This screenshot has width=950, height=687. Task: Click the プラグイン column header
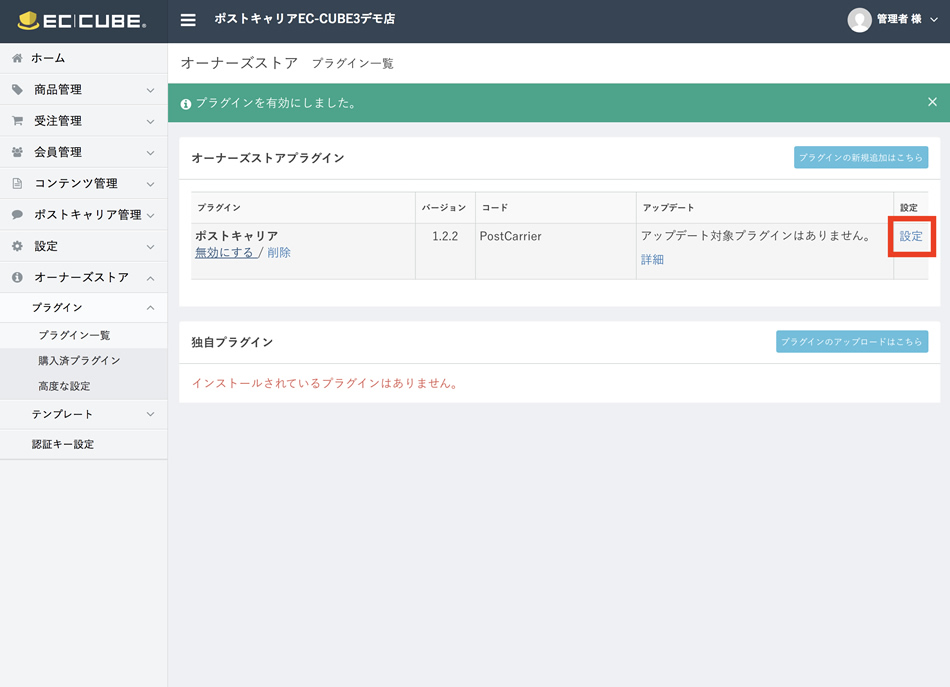coord(219,208)
